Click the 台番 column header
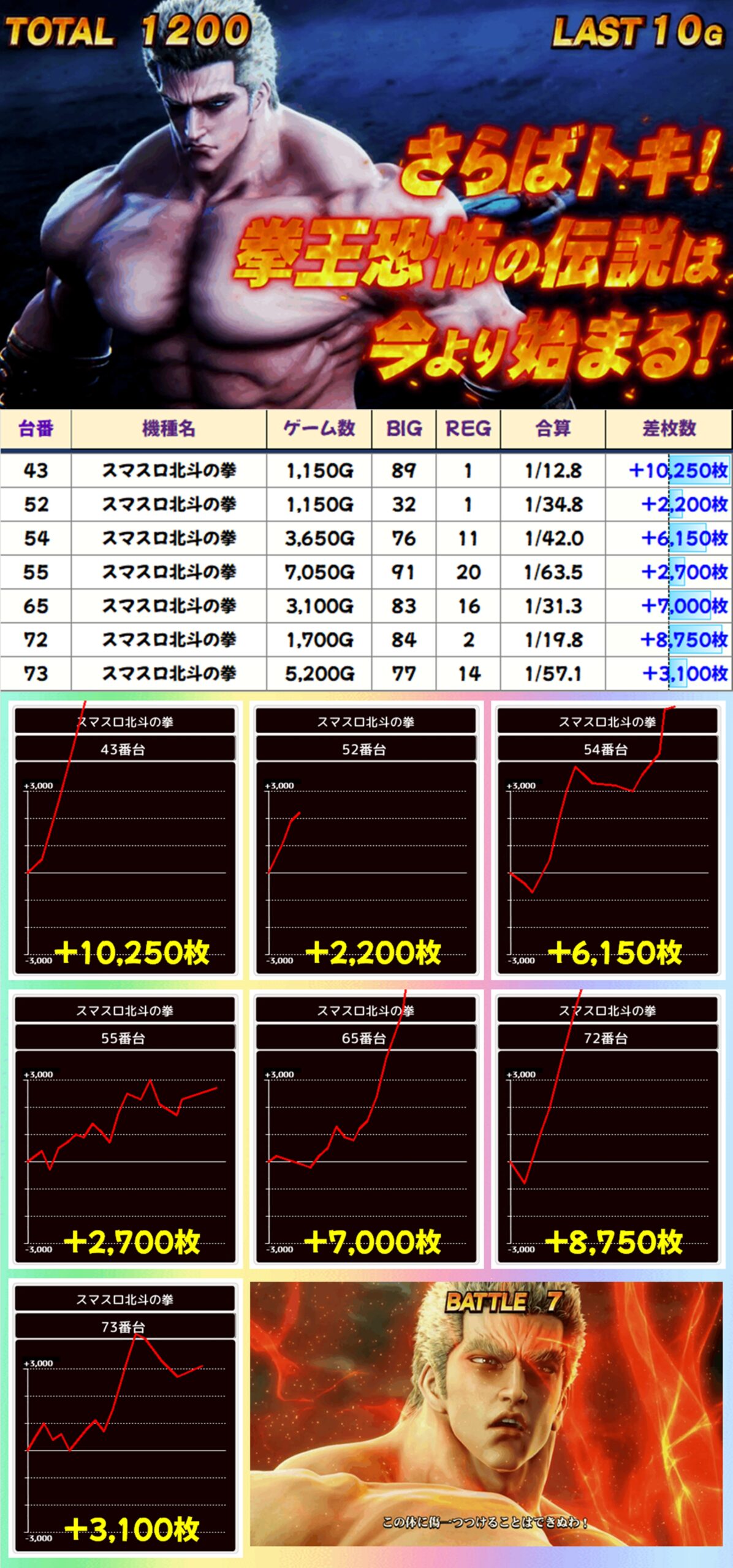 pos(36,429)
